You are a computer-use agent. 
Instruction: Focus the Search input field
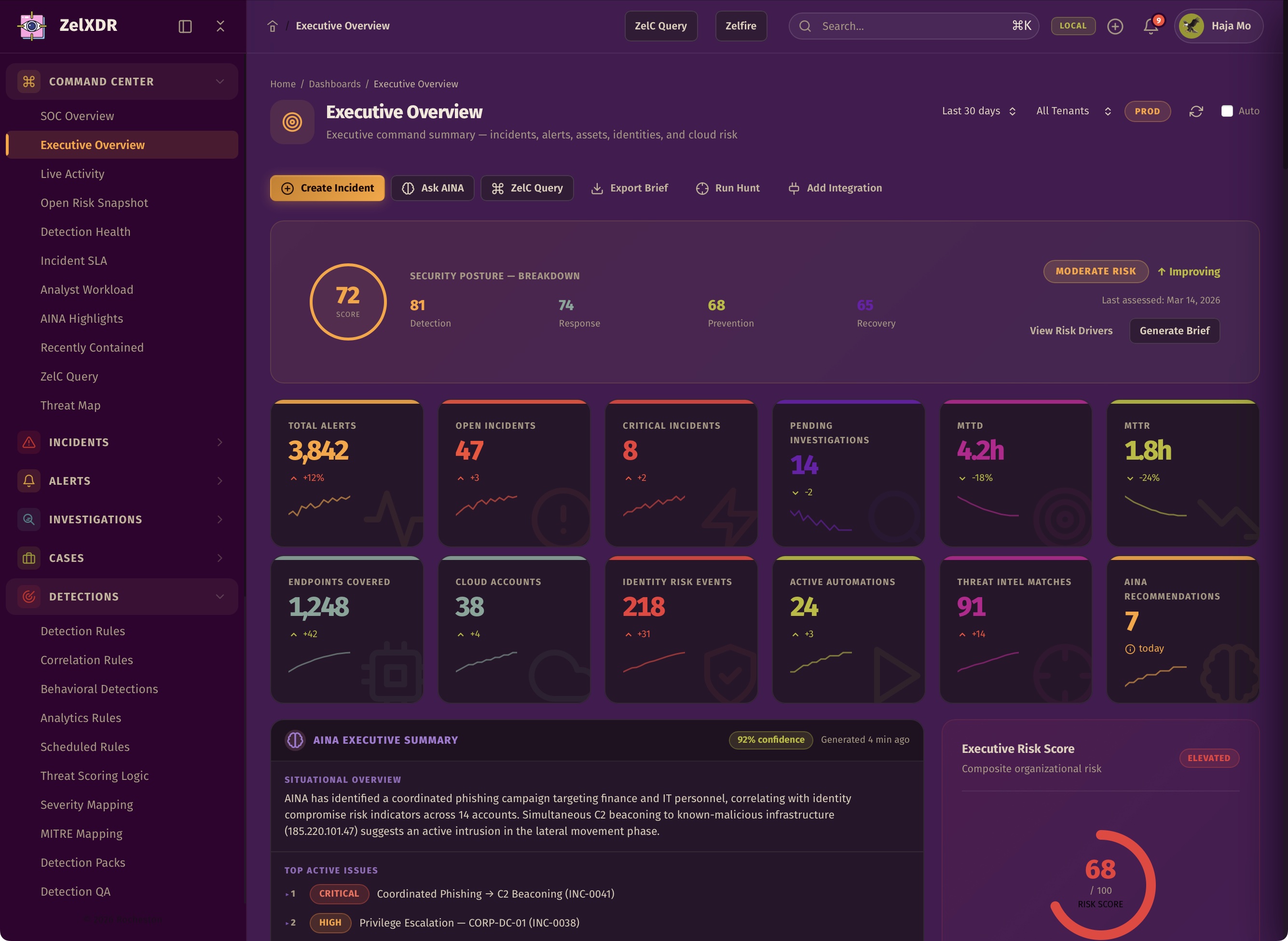pos(911,26)
